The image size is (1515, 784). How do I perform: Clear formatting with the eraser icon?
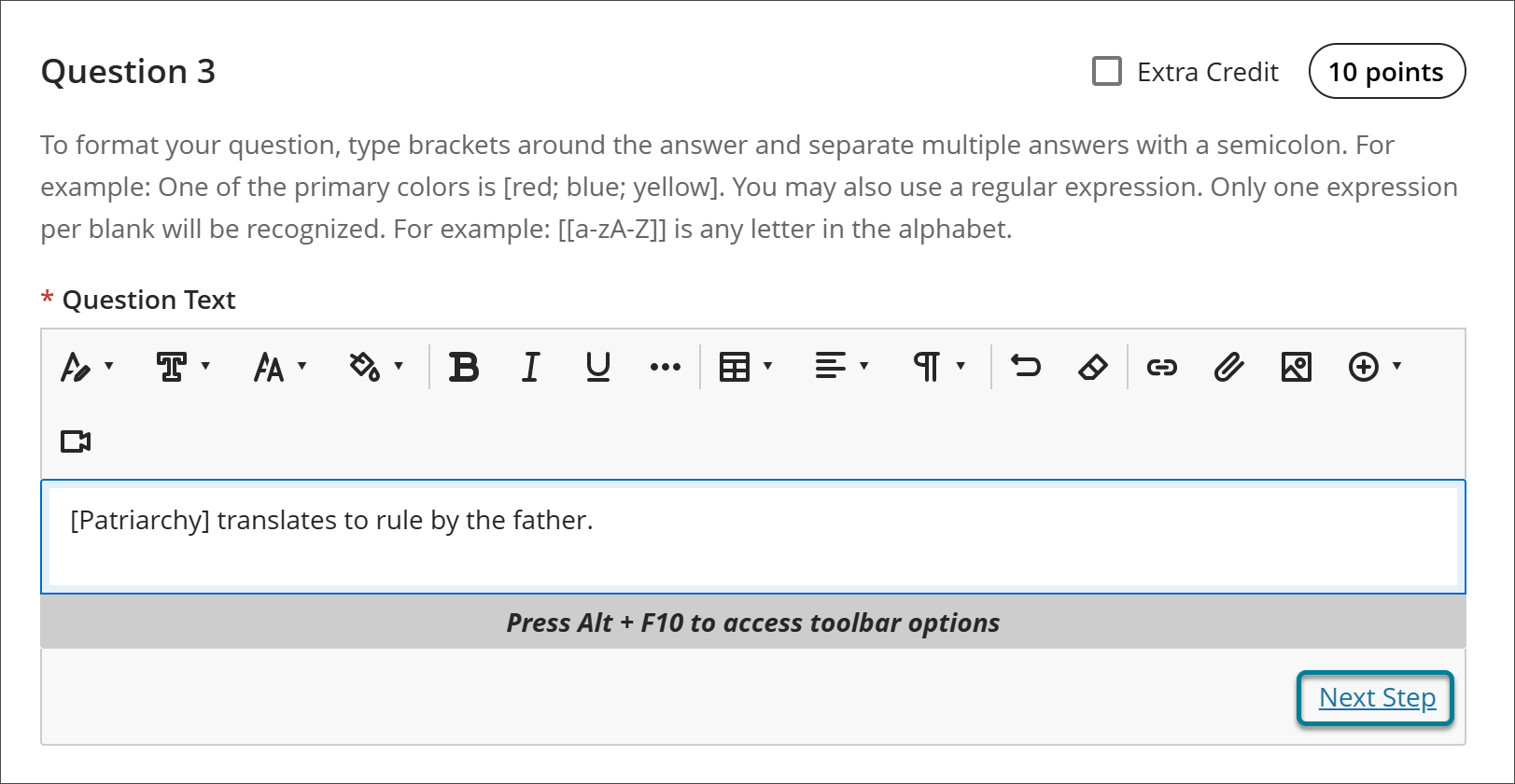[x=1093, y=367]
